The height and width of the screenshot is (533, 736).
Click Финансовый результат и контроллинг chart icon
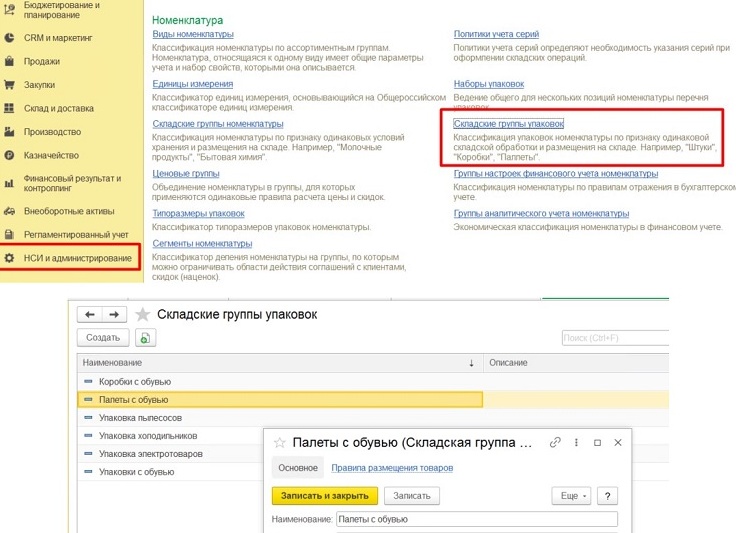click(x=9, y=183)
